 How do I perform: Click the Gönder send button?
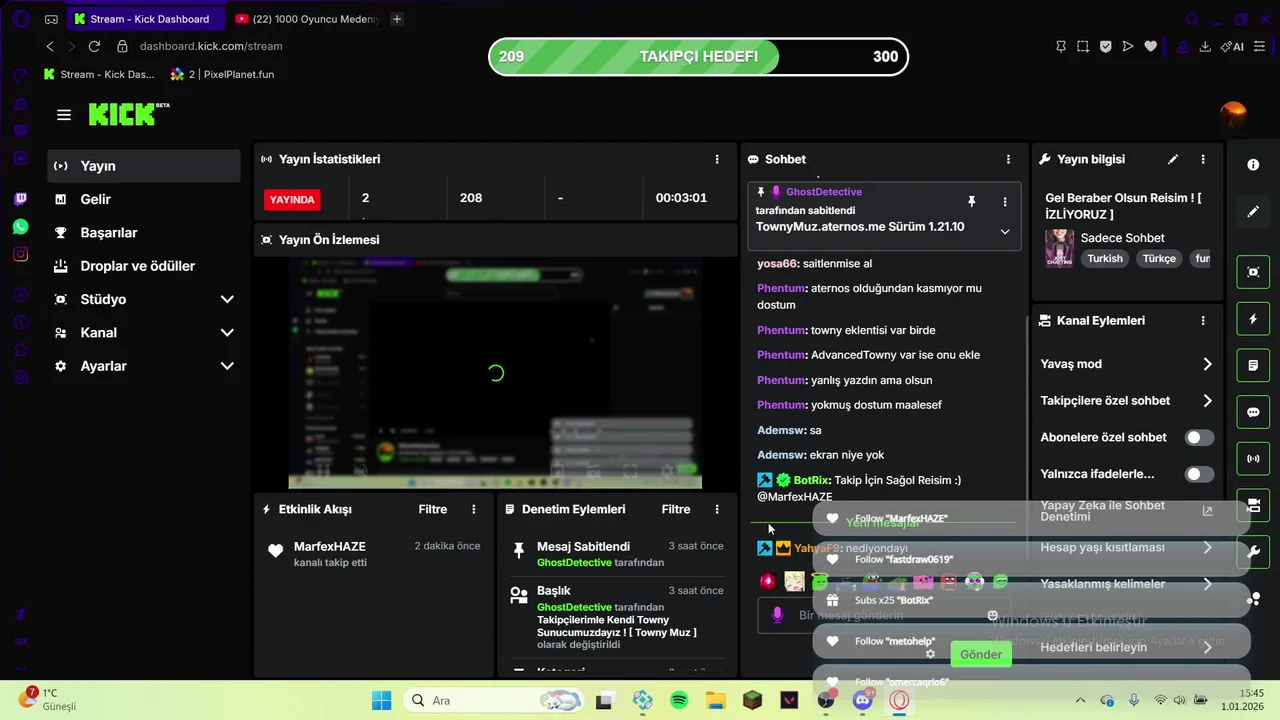[x=981, y=654]
